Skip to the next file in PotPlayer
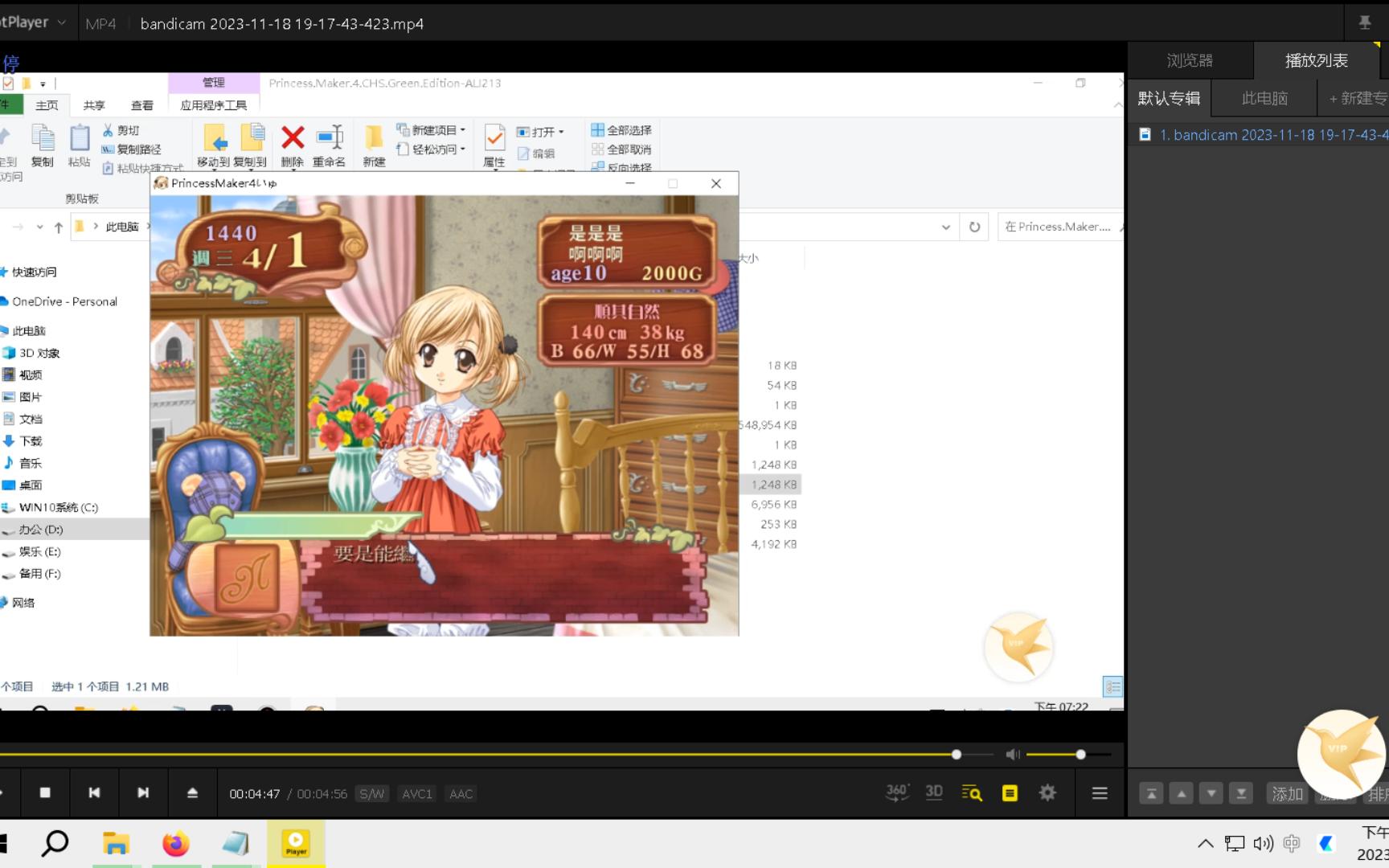The width and height of the screenshot is (1389, 868). pos(143,793)
